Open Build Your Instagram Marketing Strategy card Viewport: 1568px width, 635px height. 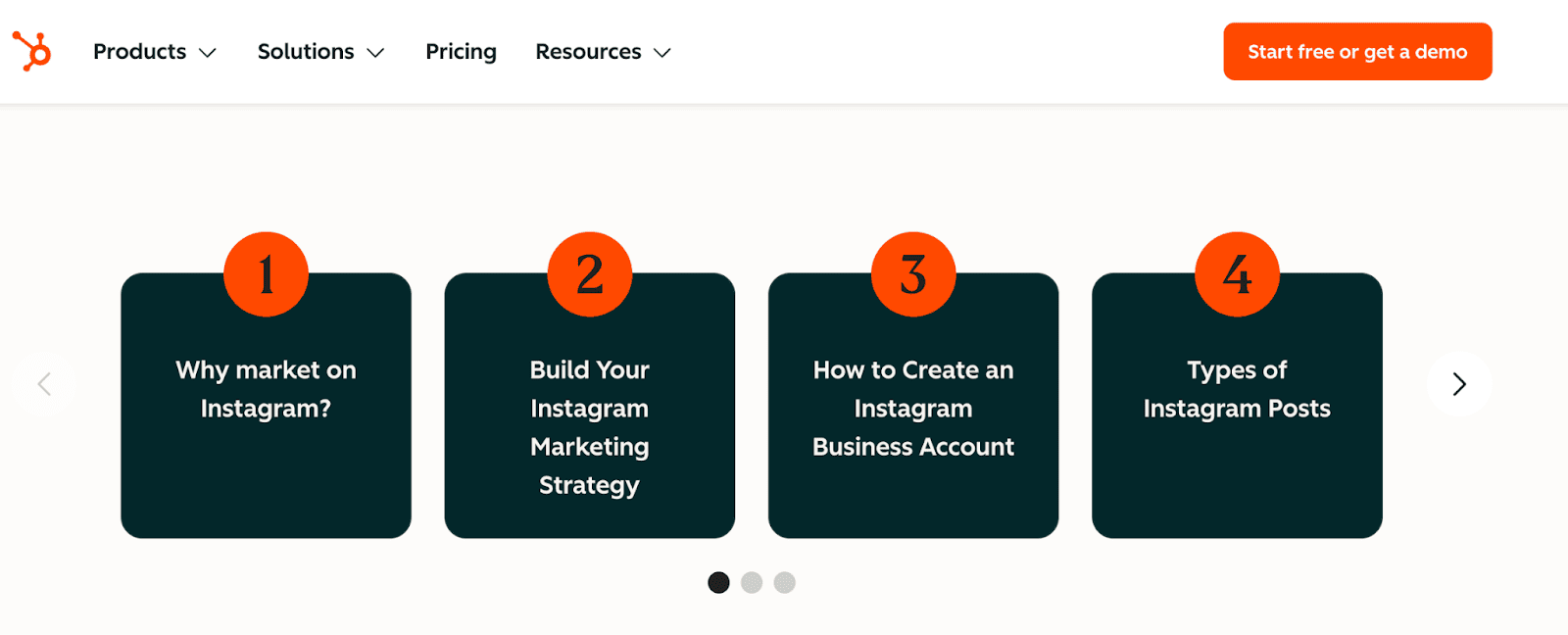pos(590,427)
